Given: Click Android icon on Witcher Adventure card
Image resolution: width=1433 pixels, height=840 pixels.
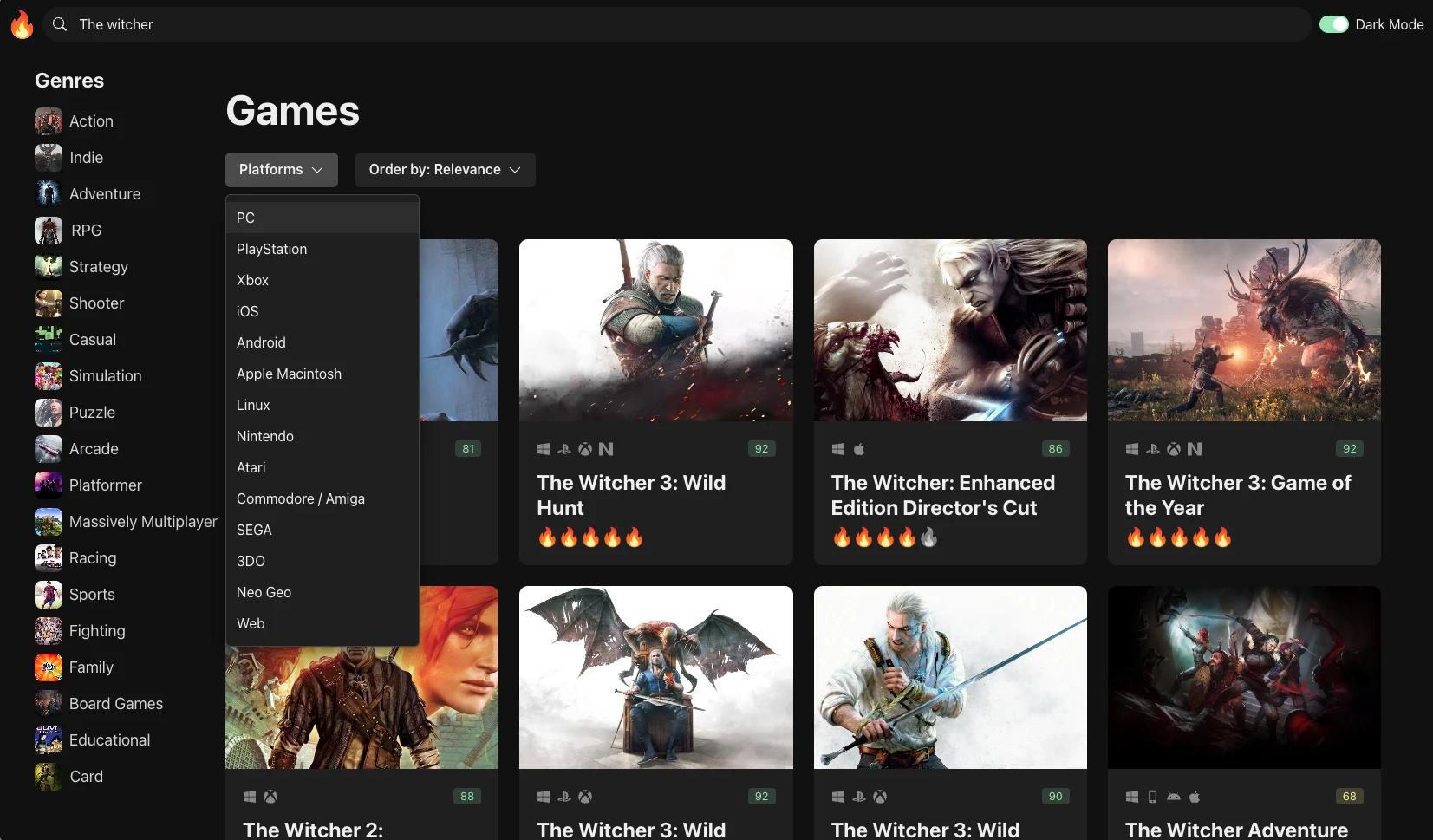Looking at the screenshot, I should [1174, 797].
